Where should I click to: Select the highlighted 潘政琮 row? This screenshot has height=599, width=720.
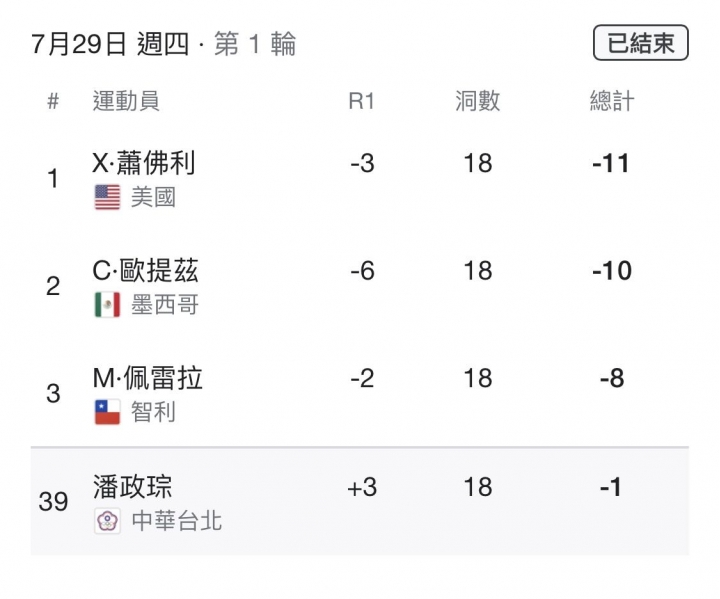[360, 501]
